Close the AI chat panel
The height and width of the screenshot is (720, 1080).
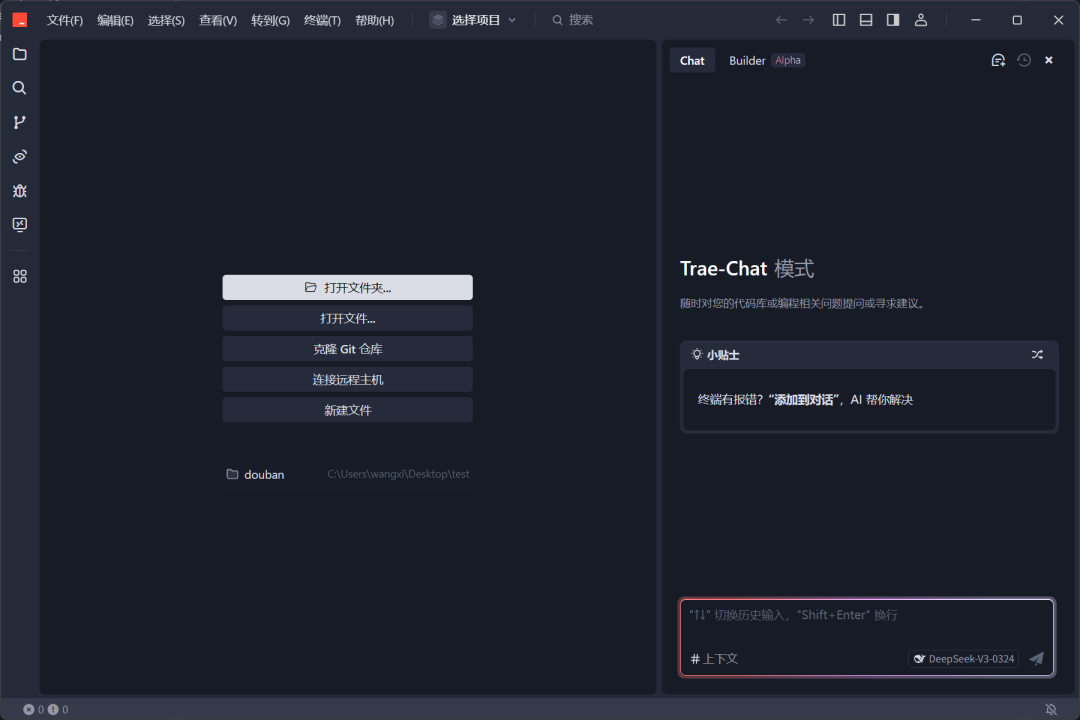(1049, 61)
